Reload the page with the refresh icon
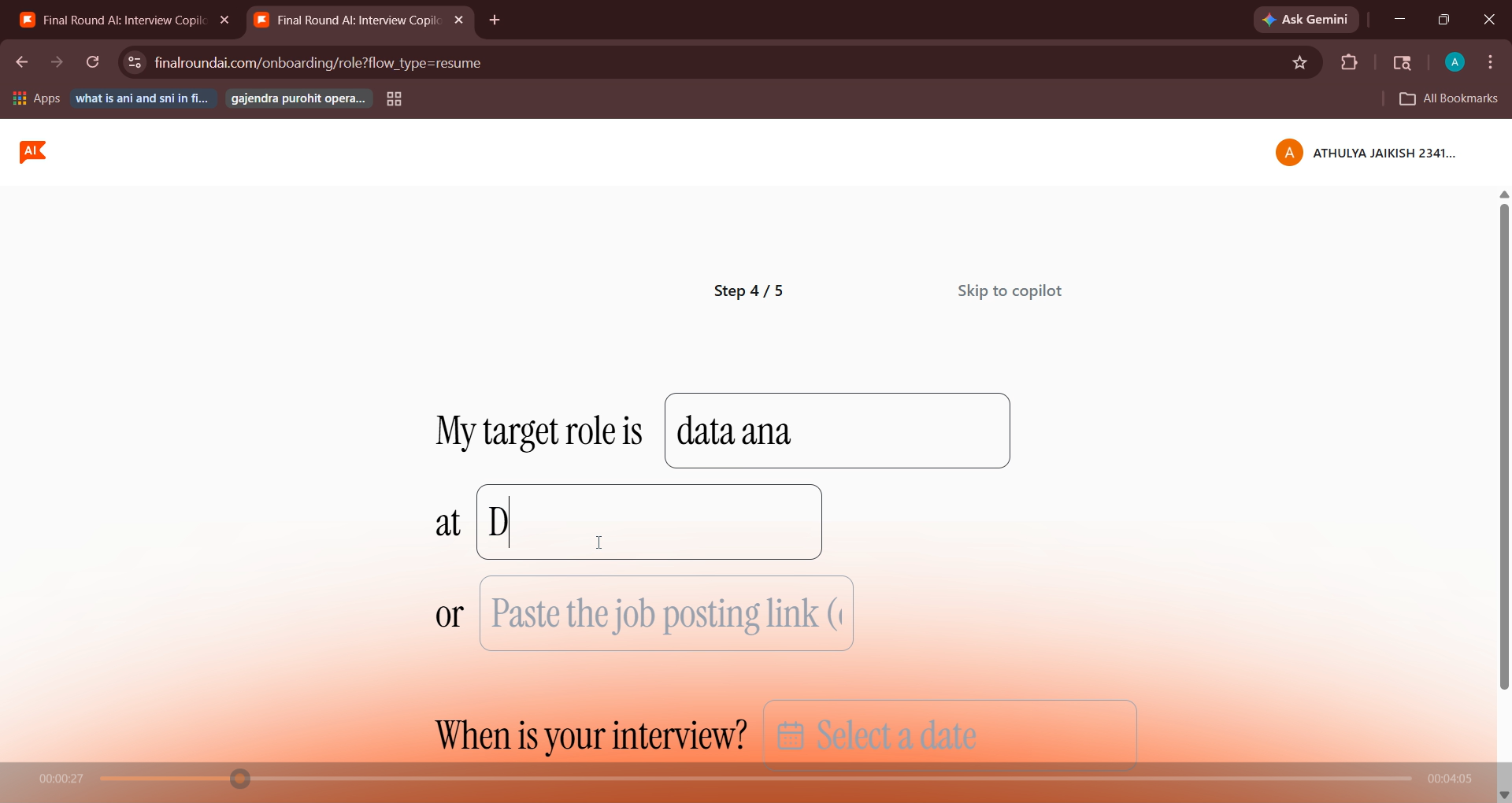This screenshot has width=1512, height=803. coord(93,63)
